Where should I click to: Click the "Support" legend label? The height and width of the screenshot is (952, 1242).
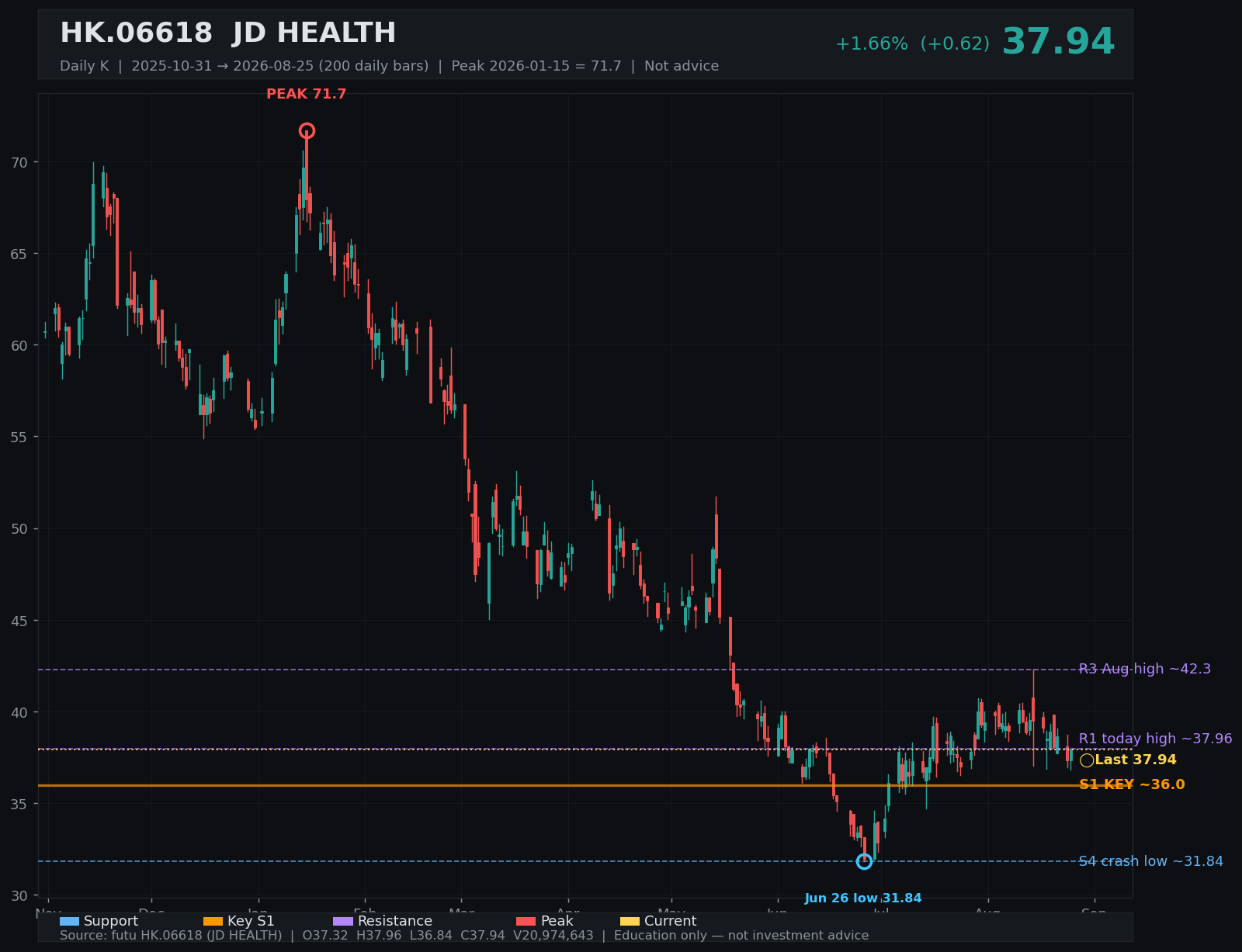pyautogui.click(x=111, y=922)
